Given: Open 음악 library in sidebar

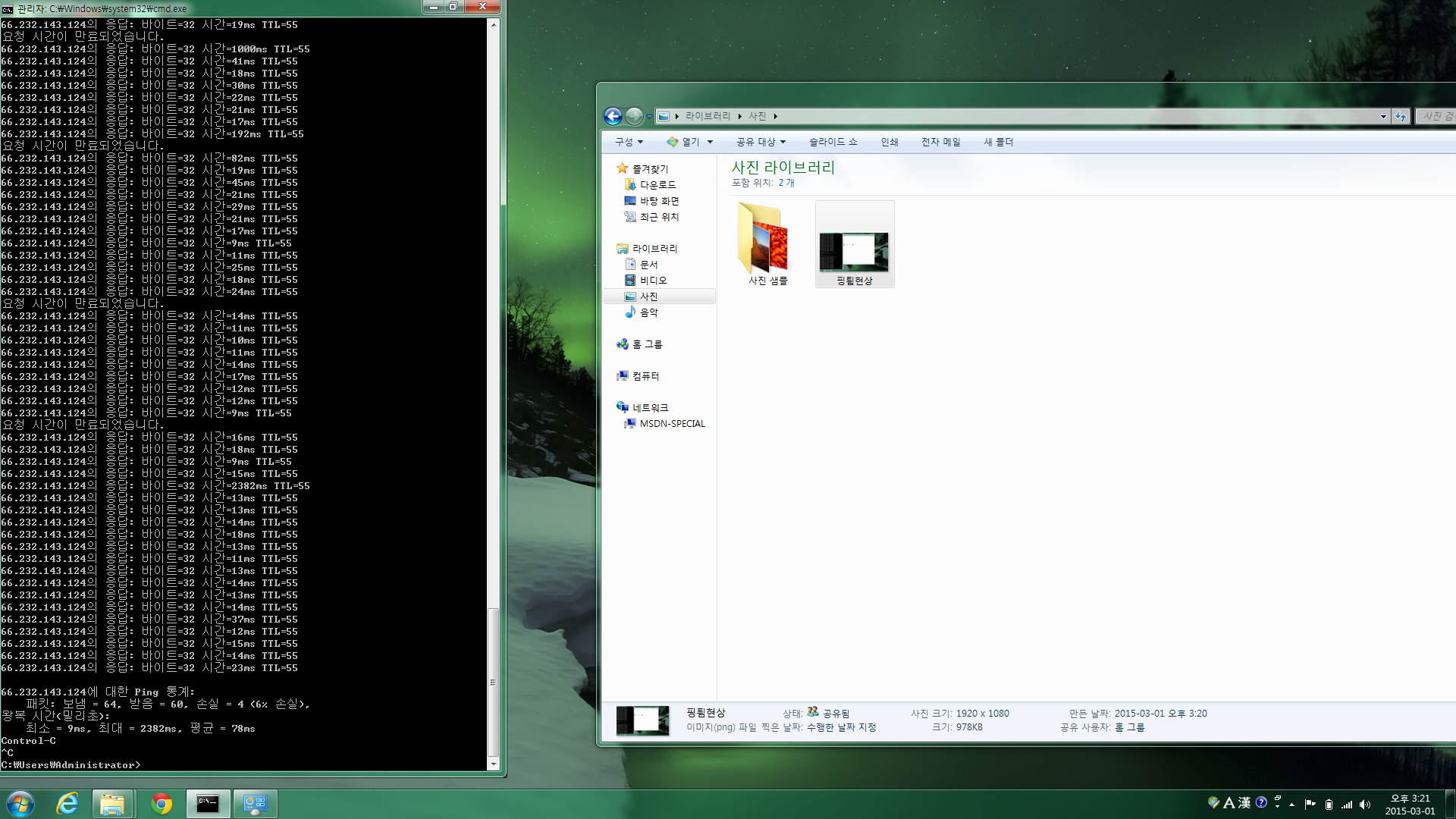Looking at the screenshot, I should click(641, 312).
